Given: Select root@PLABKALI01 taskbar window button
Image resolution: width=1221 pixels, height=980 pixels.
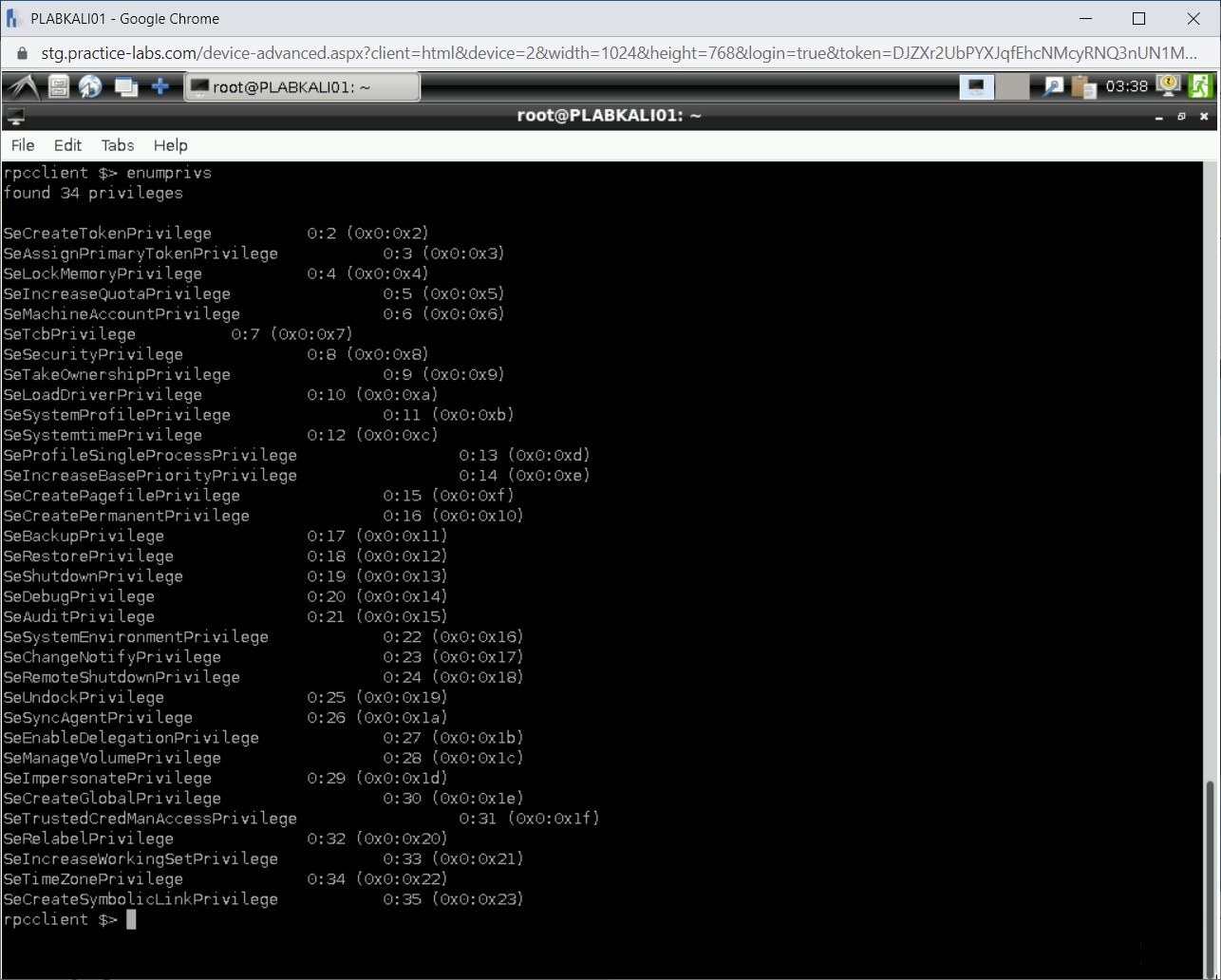Looking at the screenshot, I should click(x=301, y=87).
